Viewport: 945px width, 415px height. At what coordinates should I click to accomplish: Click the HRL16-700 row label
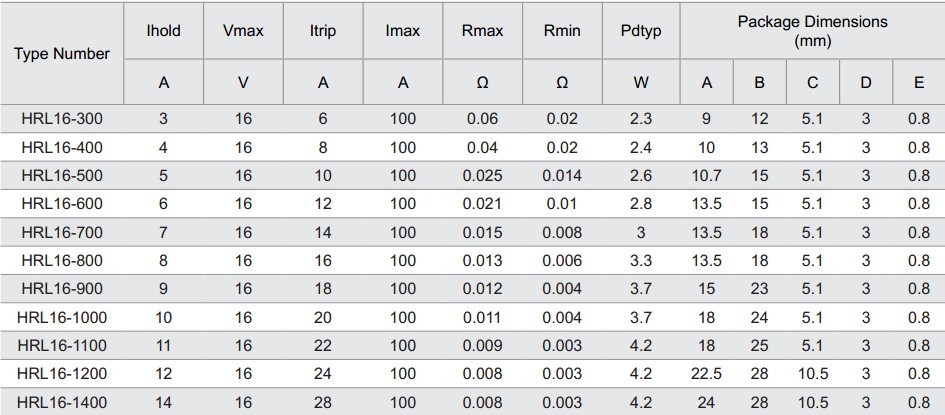(x=61, y=232)
